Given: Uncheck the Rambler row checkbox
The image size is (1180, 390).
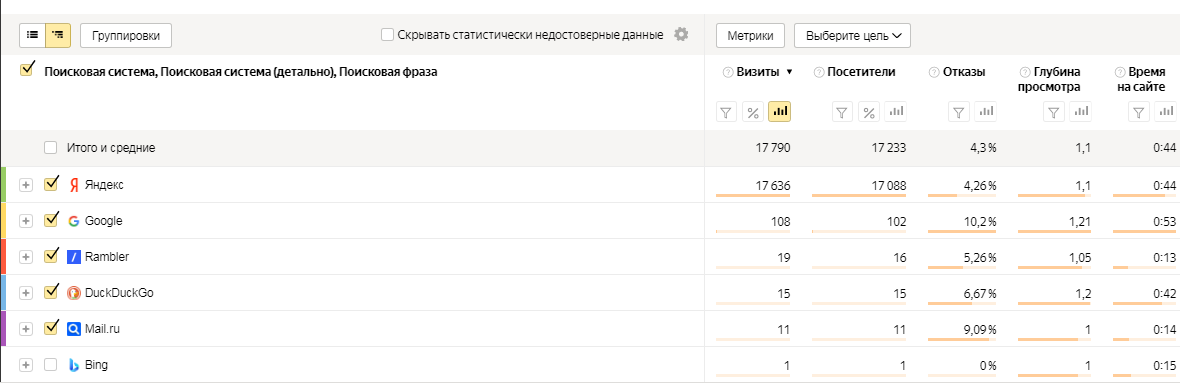Looking at the screenshot, I should pyautogui.click(x=51, y=255).
